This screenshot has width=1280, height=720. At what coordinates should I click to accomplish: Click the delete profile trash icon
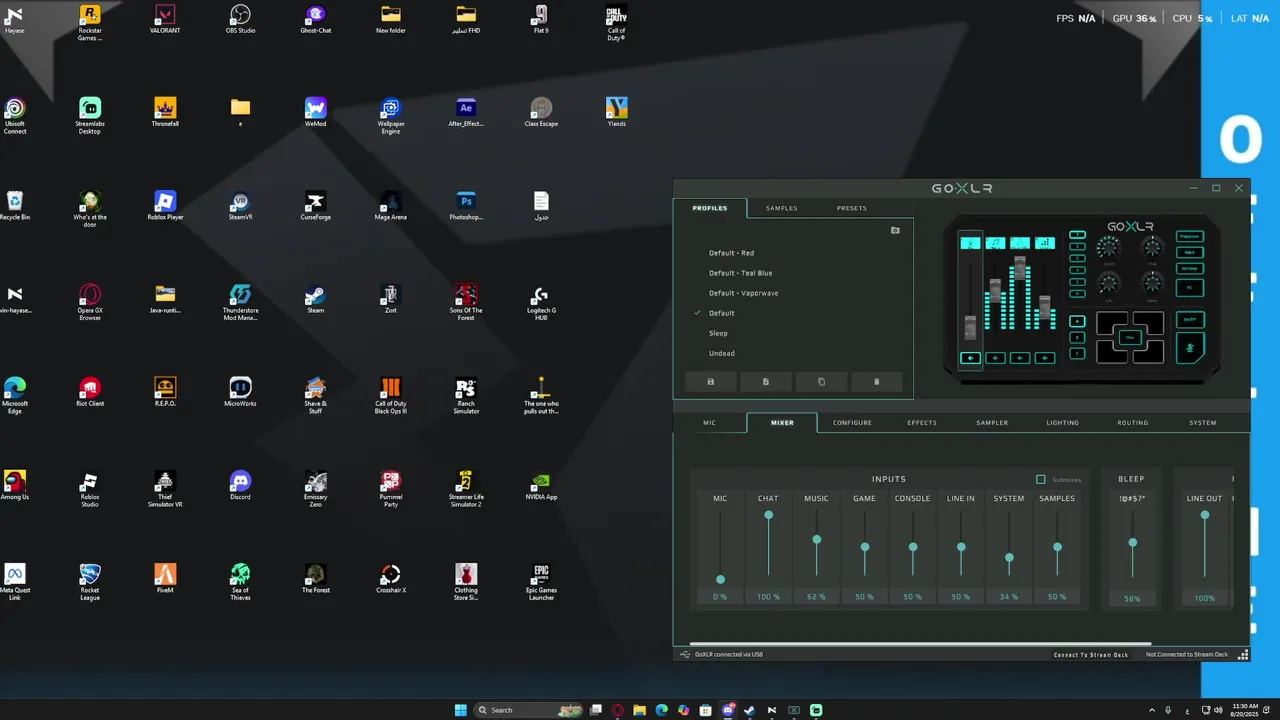coord(877,381)
